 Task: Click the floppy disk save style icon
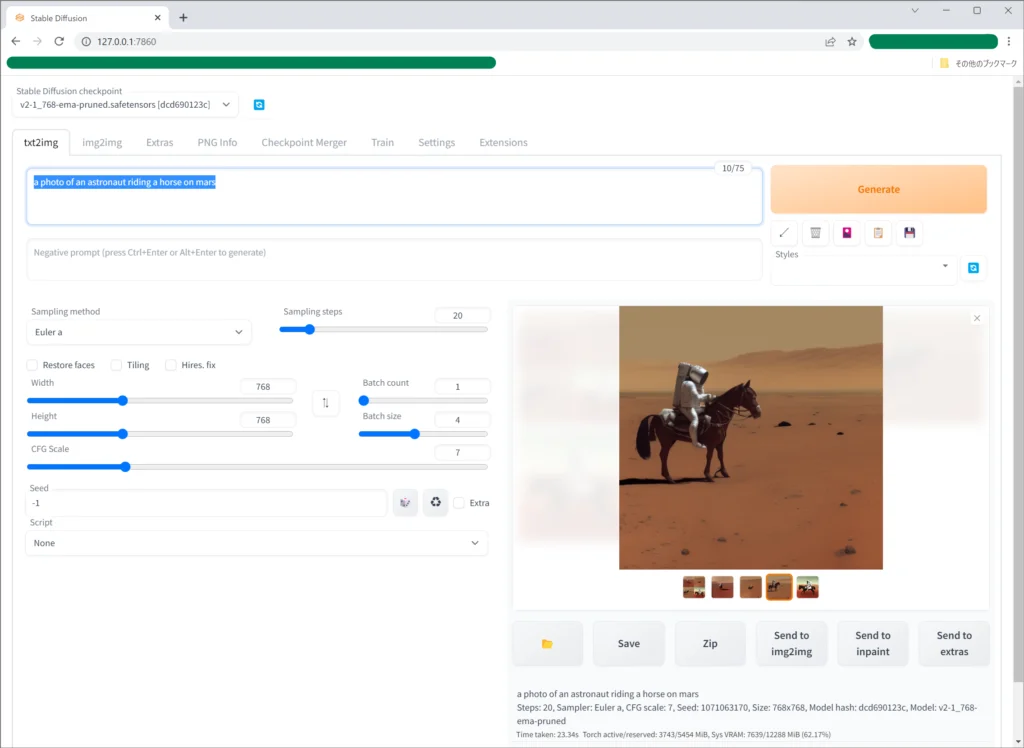click(909, 233)
